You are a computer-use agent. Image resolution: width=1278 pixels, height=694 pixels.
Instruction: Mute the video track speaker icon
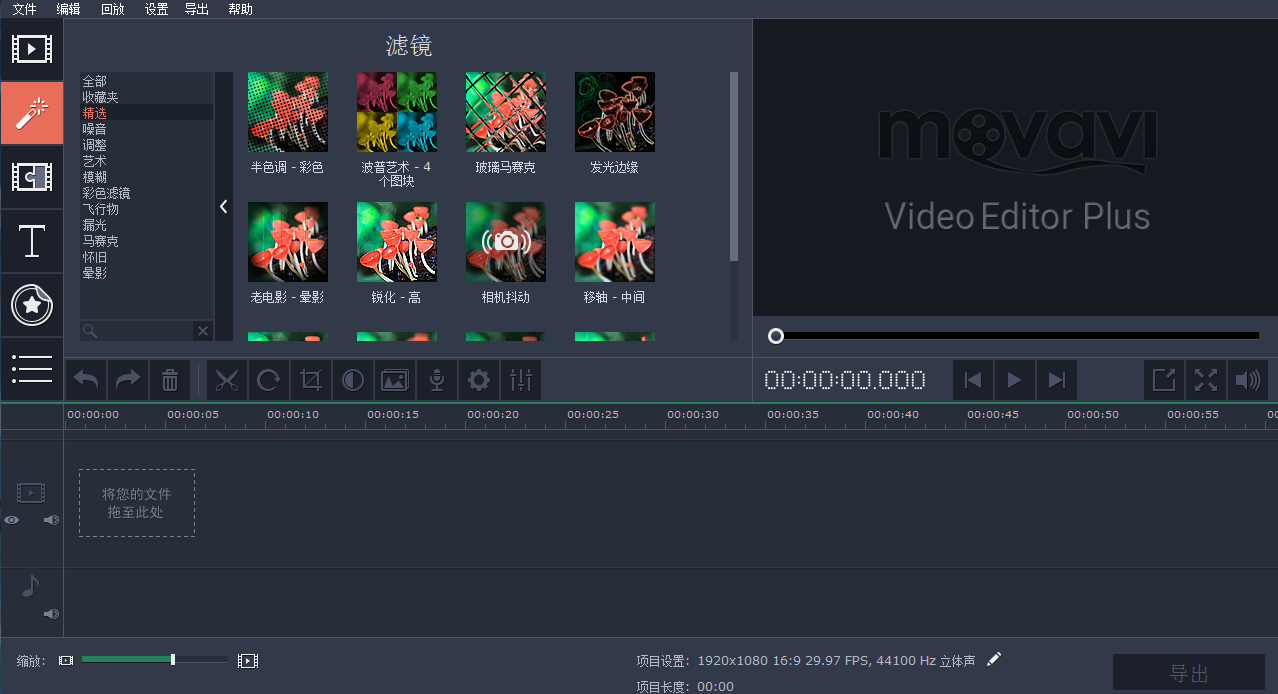tap(50, 520)
